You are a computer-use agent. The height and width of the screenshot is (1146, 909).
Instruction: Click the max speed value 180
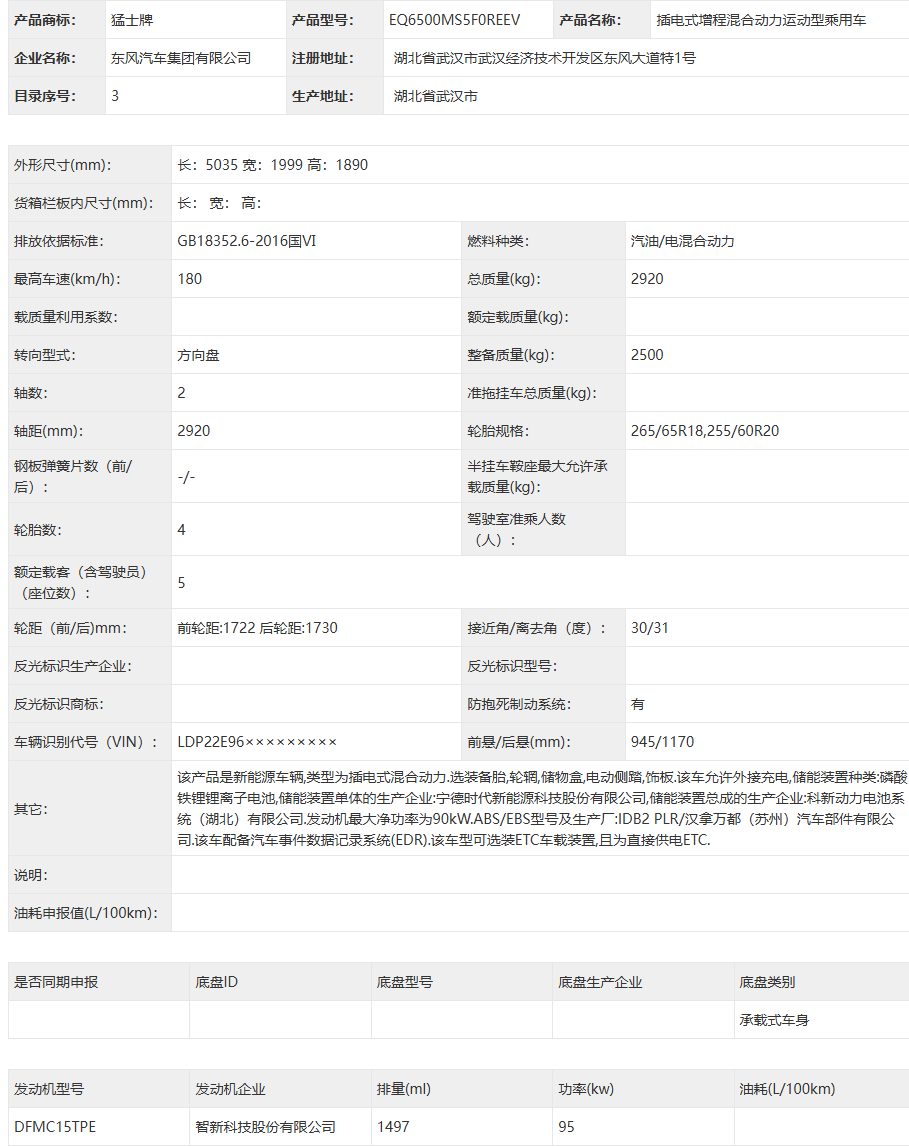(190, 279)
